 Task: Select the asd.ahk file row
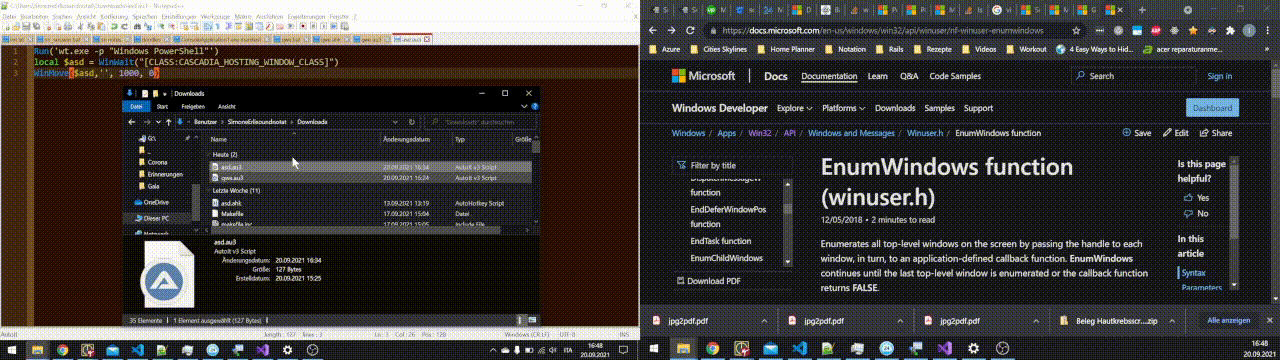click(370, 202)
